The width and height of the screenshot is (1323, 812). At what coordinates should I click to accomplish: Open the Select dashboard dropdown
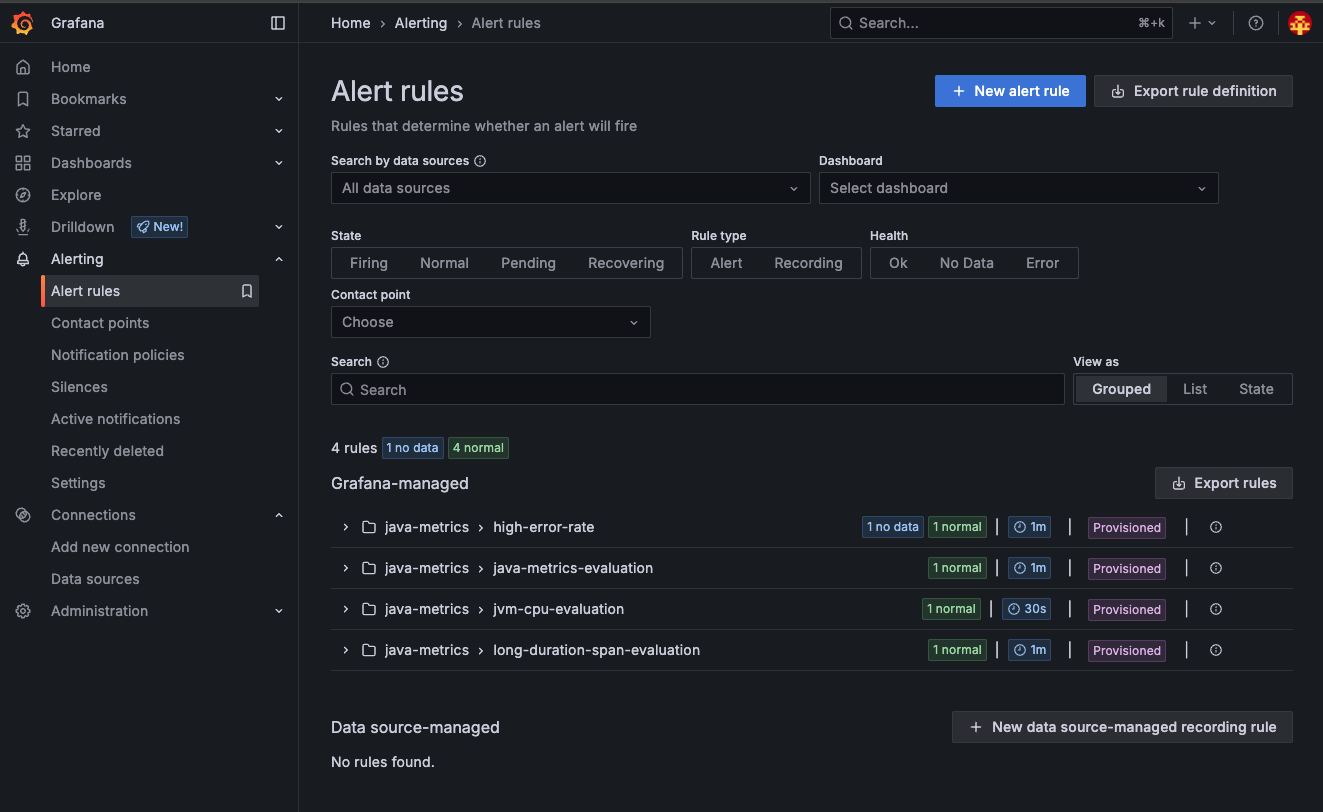pos(1019,188)
